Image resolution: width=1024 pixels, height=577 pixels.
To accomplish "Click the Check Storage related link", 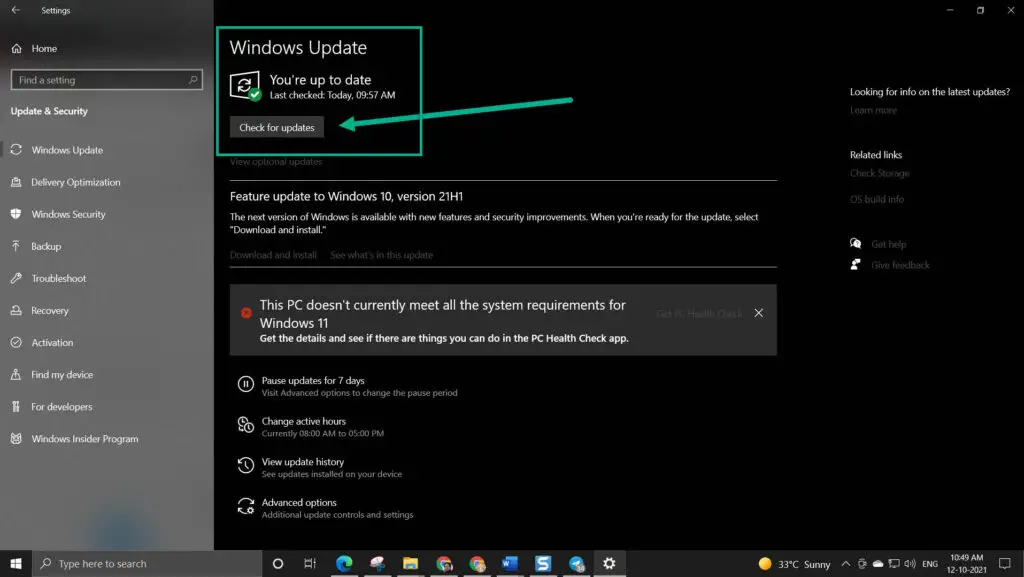I will [880, 173].
